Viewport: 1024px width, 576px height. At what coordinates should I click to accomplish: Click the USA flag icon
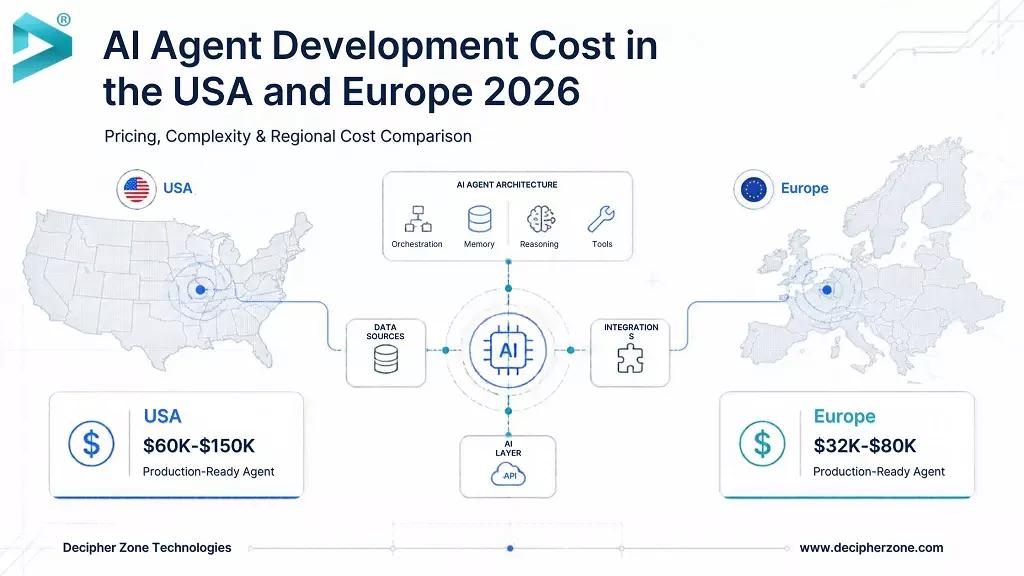[x=136, y=189]
